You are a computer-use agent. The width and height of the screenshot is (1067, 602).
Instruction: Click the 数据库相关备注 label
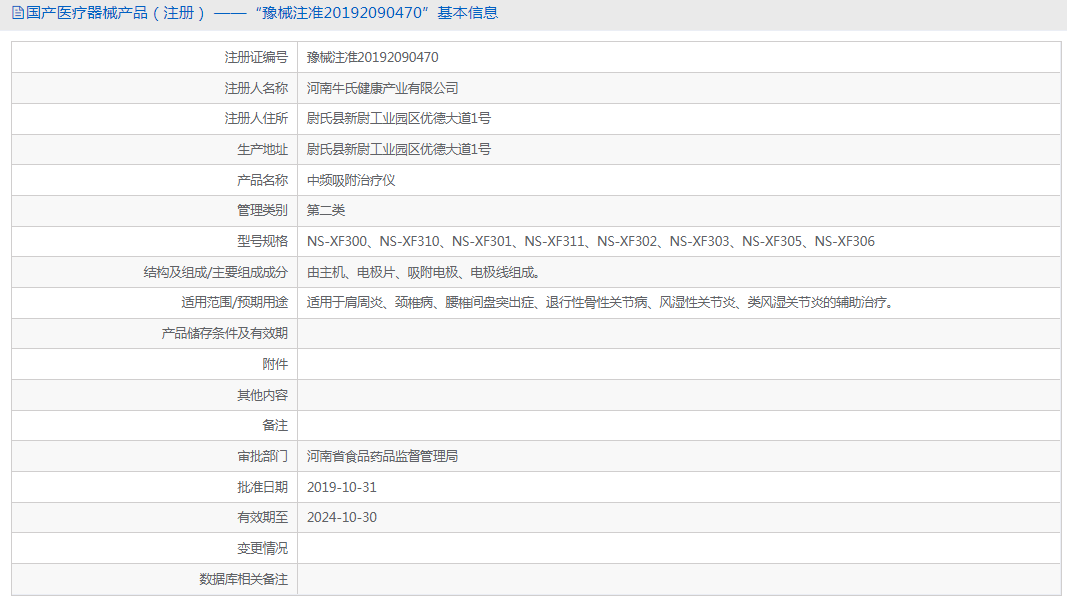tap(244, 580)
